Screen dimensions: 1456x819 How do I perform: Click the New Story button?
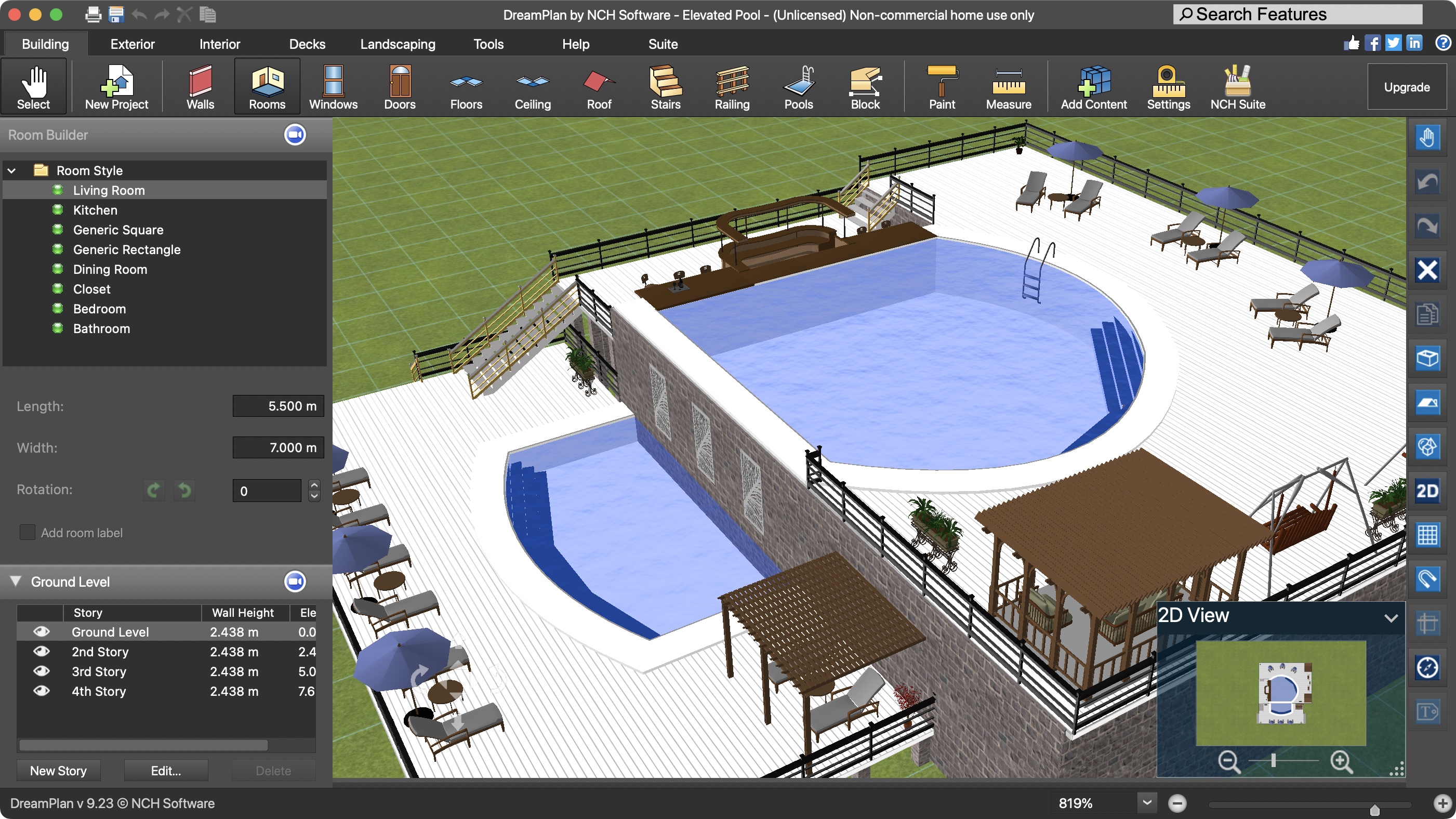click(58, 770)
